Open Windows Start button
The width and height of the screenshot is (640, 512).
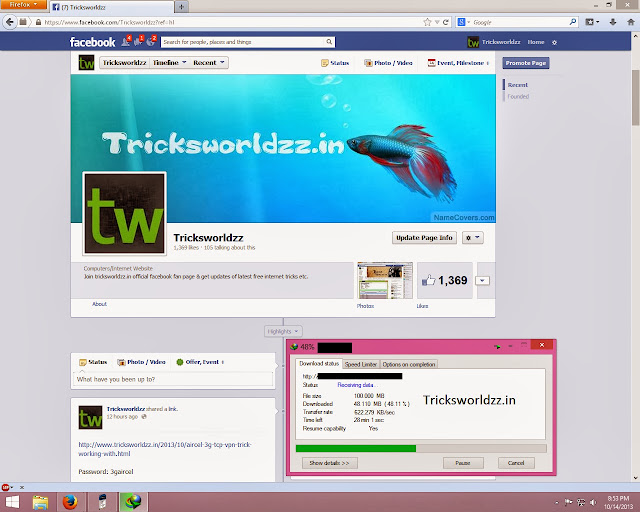pos(11,502)
